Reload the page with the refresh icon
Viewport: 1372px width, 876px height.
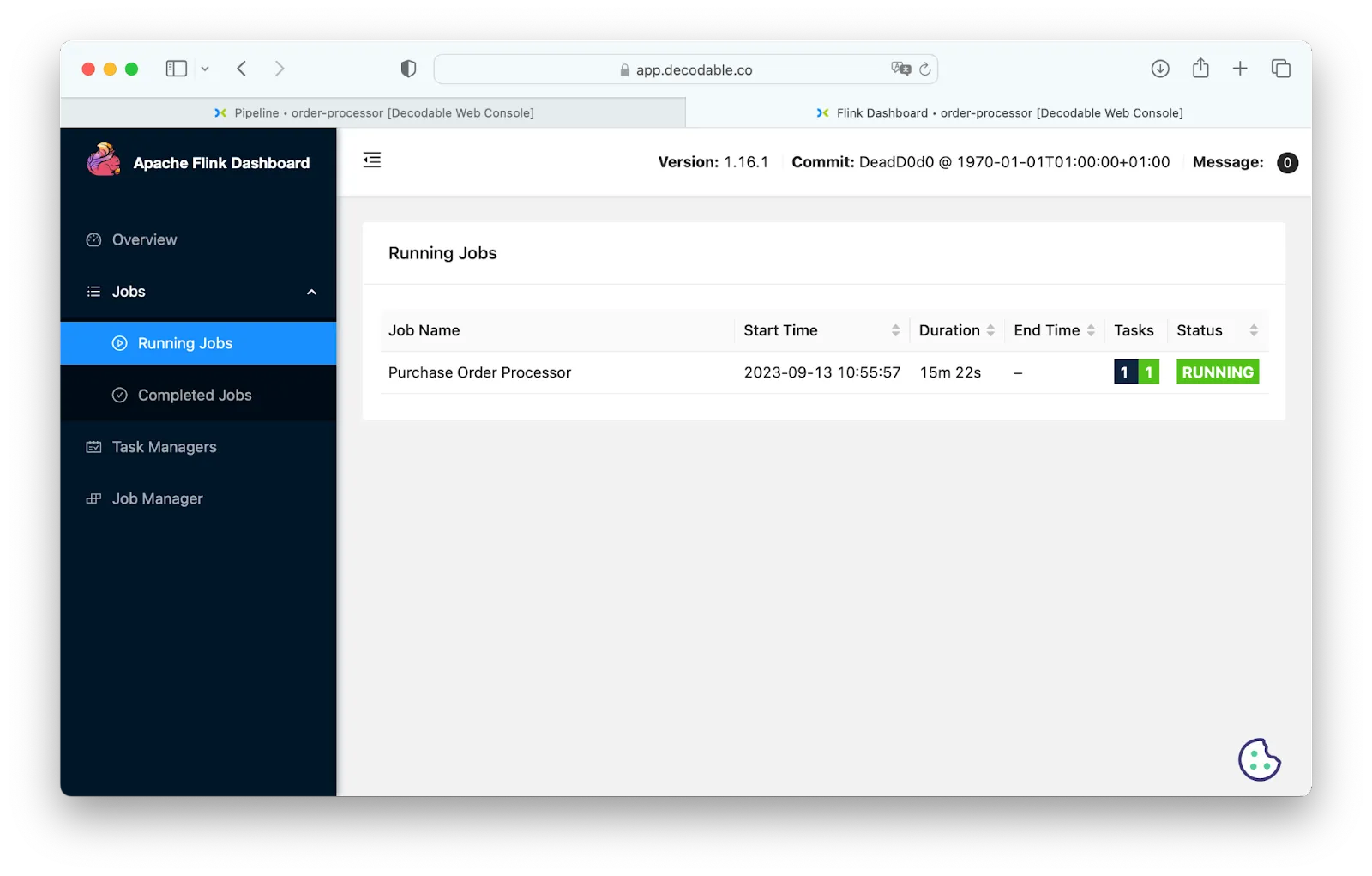click(x=925, y=69)
